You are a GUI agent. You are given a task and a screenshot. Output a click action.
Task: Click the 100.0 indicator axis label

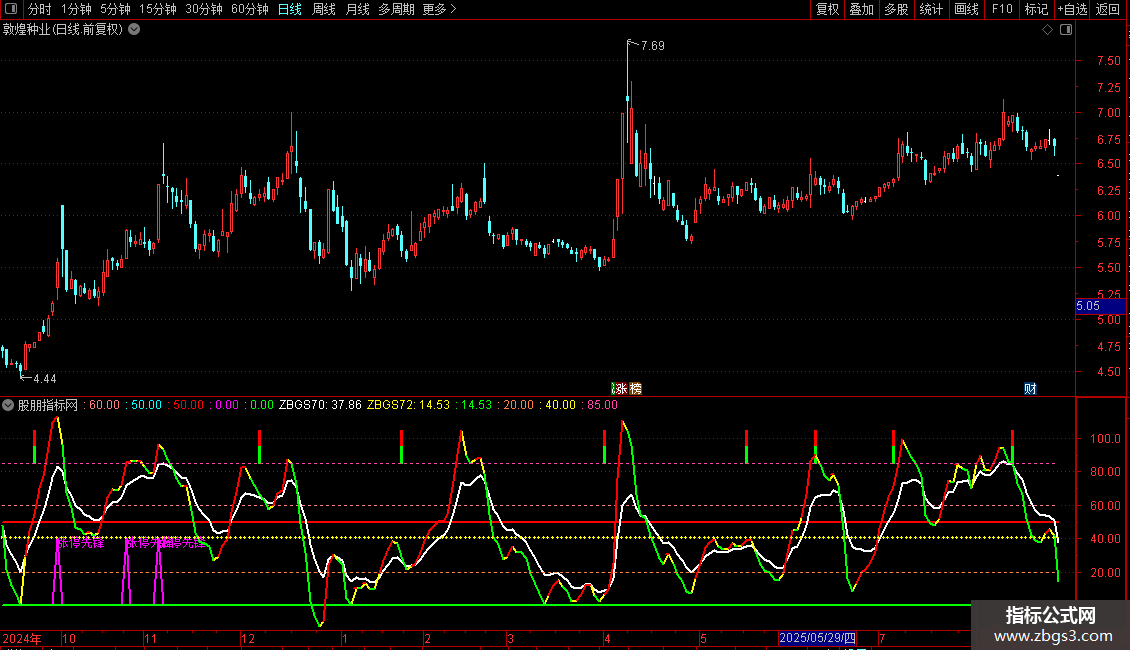(x=1105, y=439)
